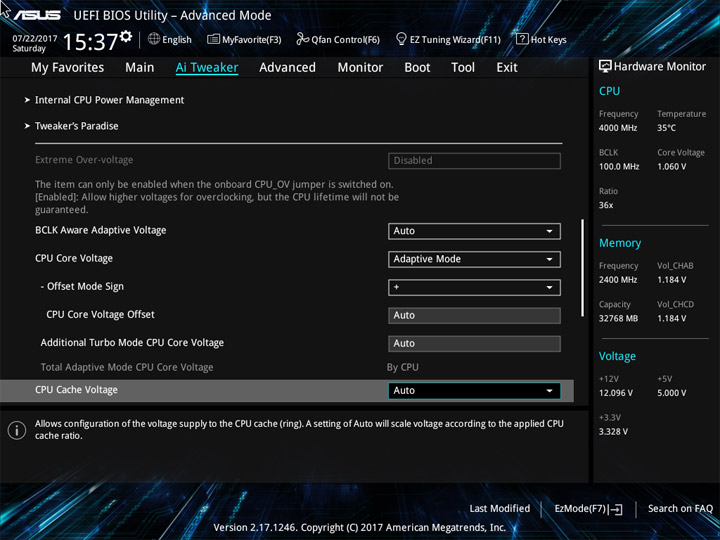Click Last Modified button
Viewport: 720px width, 540px height.
click(500, 509)
